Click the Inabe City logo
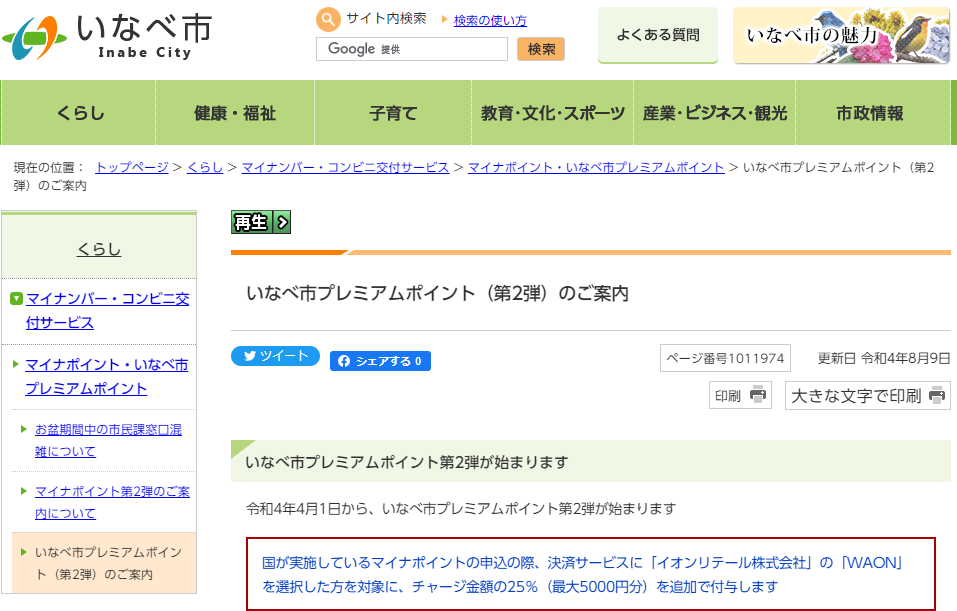Viewport: 957px width, 611px height. click(x=107, y=37)
